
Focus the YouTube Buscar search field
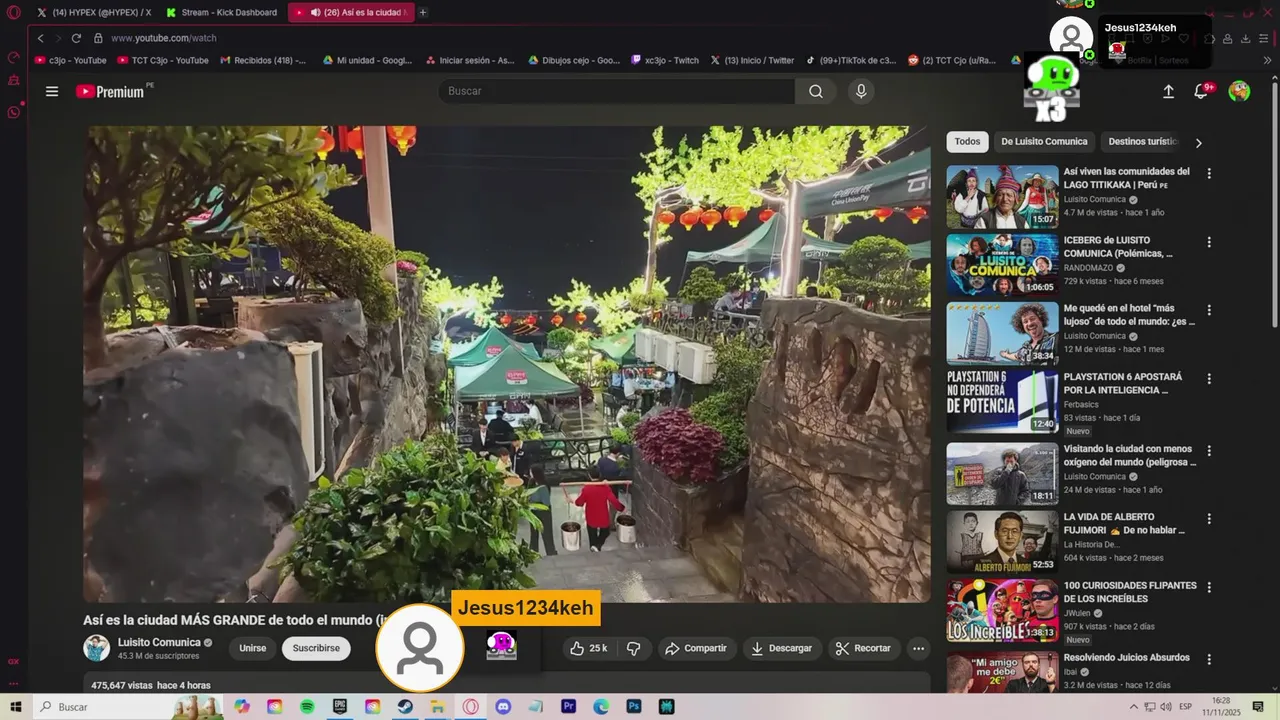click(x=617, y=91)
